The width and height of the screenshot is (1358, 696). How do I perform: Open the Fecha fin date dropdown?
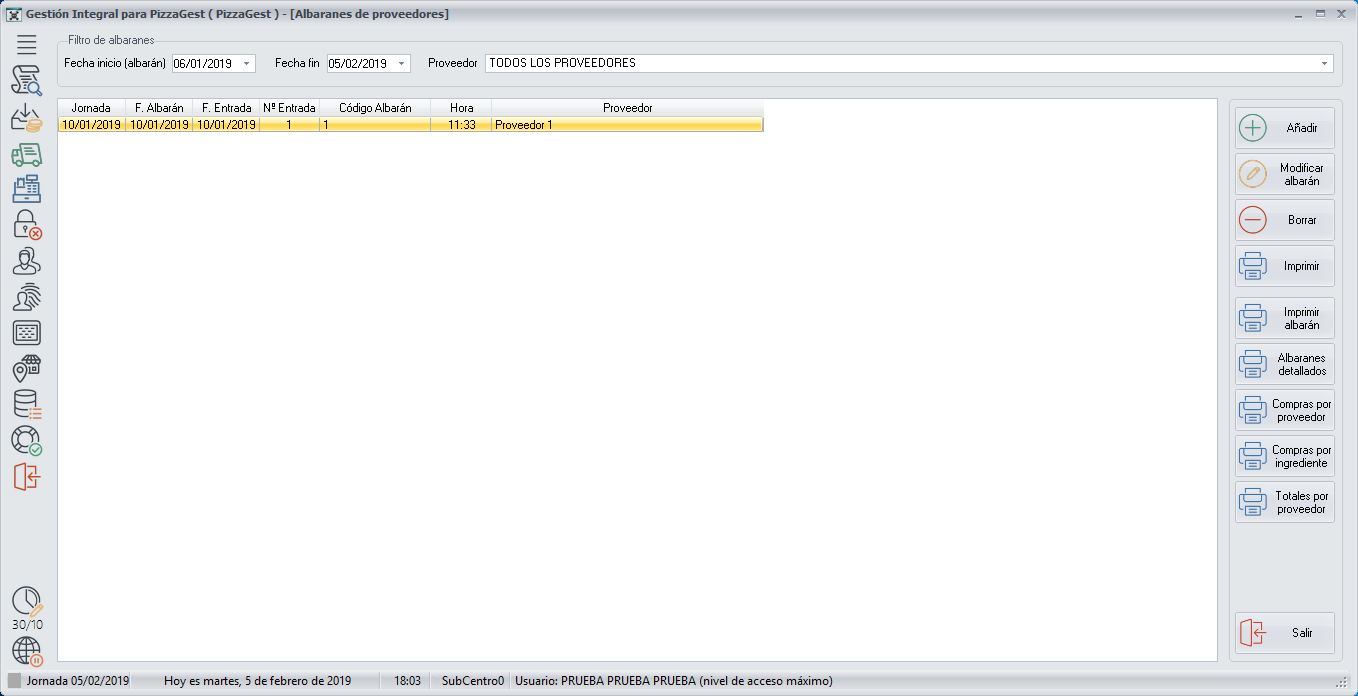[401, 63]
